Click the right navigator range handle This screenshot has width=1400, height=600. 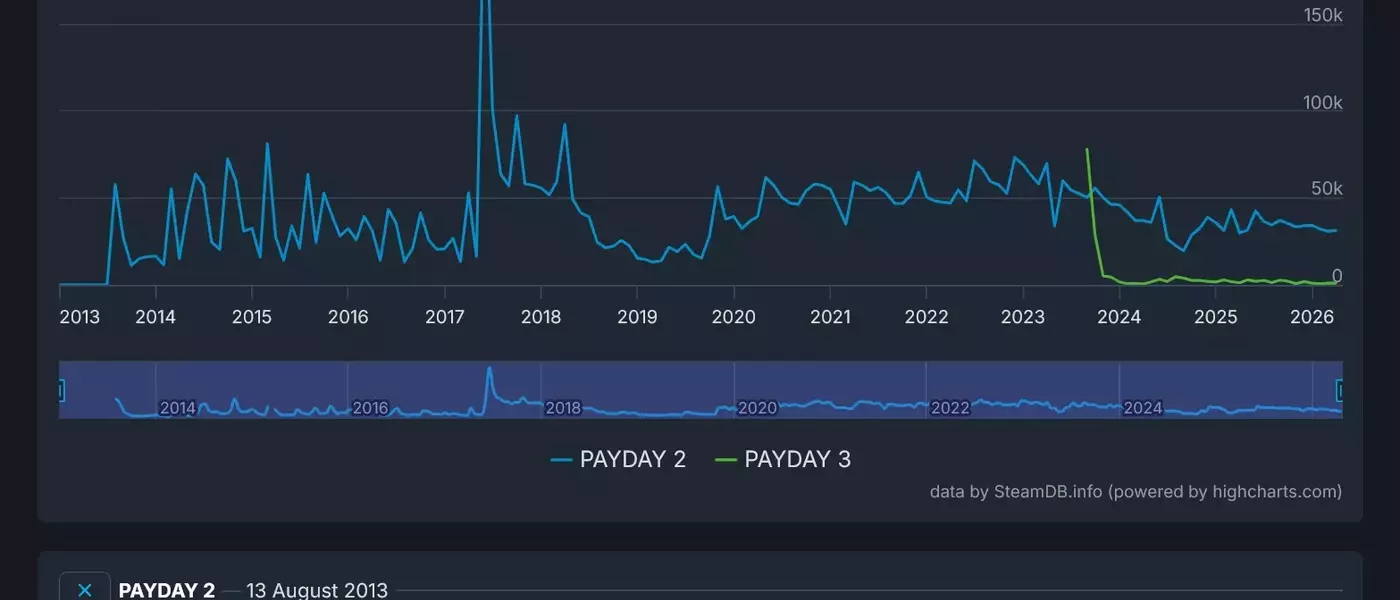1342,390
